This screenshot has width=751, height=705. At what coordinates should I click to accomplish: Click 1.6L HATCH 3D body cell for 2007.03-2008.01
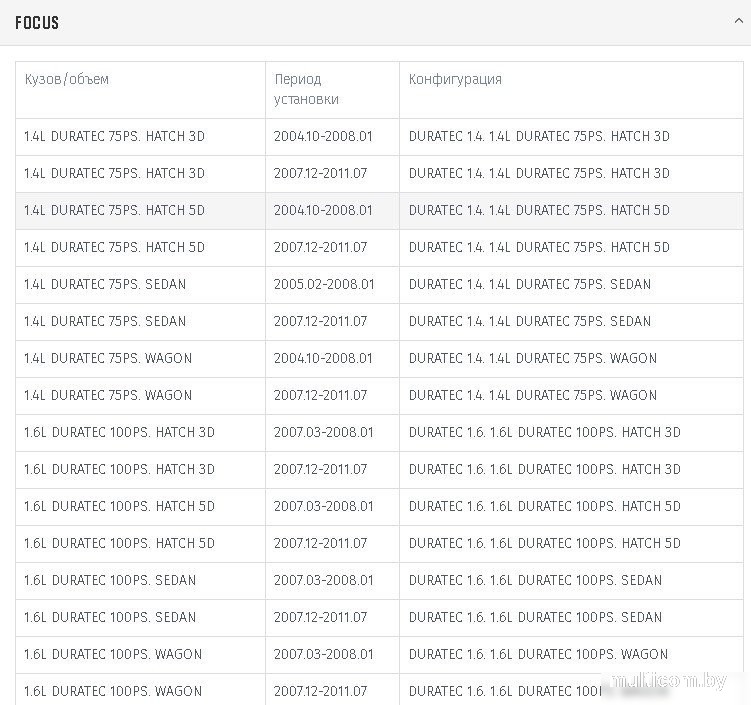coord(119,432)
